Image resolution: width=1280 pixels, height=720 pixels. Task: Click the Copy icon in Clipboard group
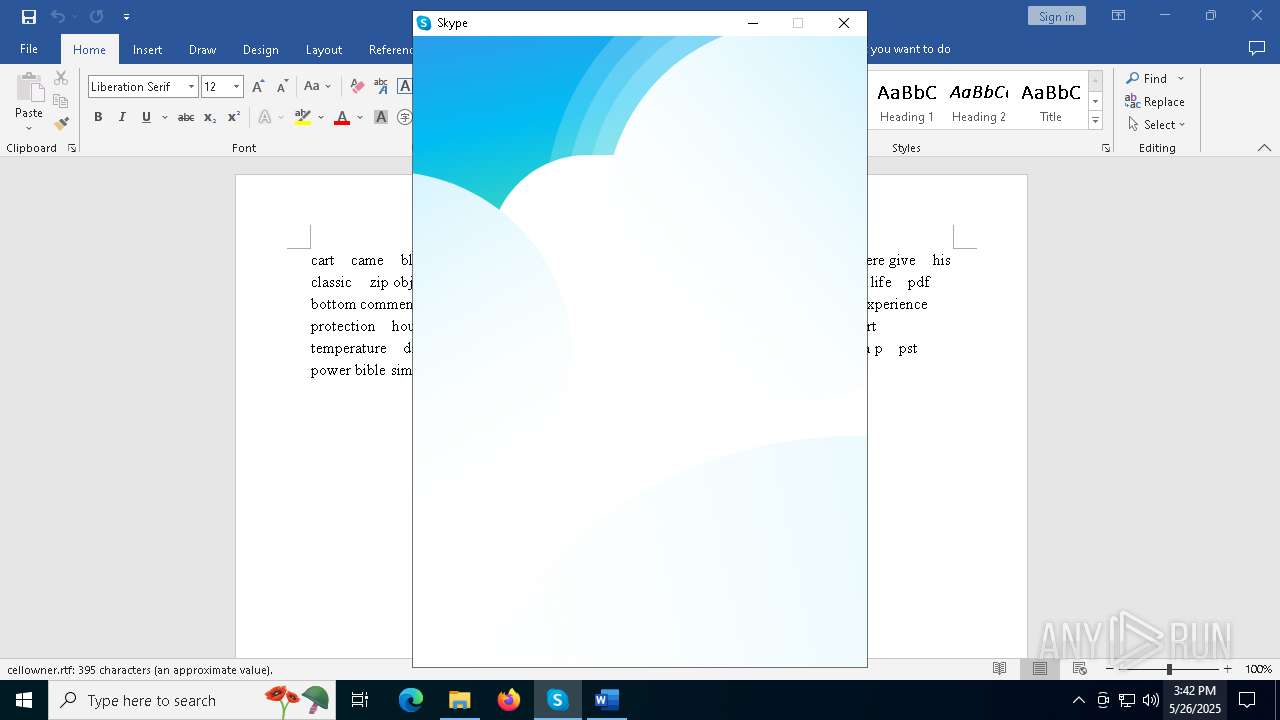pos(61,101)
